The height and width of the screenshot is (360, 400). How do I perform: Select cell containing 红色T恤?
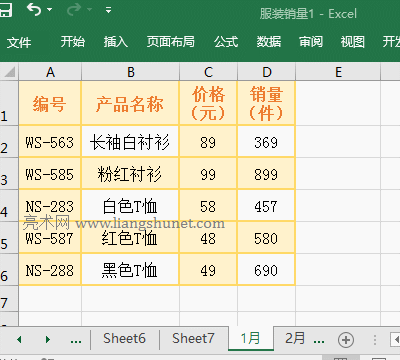(x=130, y=238)
